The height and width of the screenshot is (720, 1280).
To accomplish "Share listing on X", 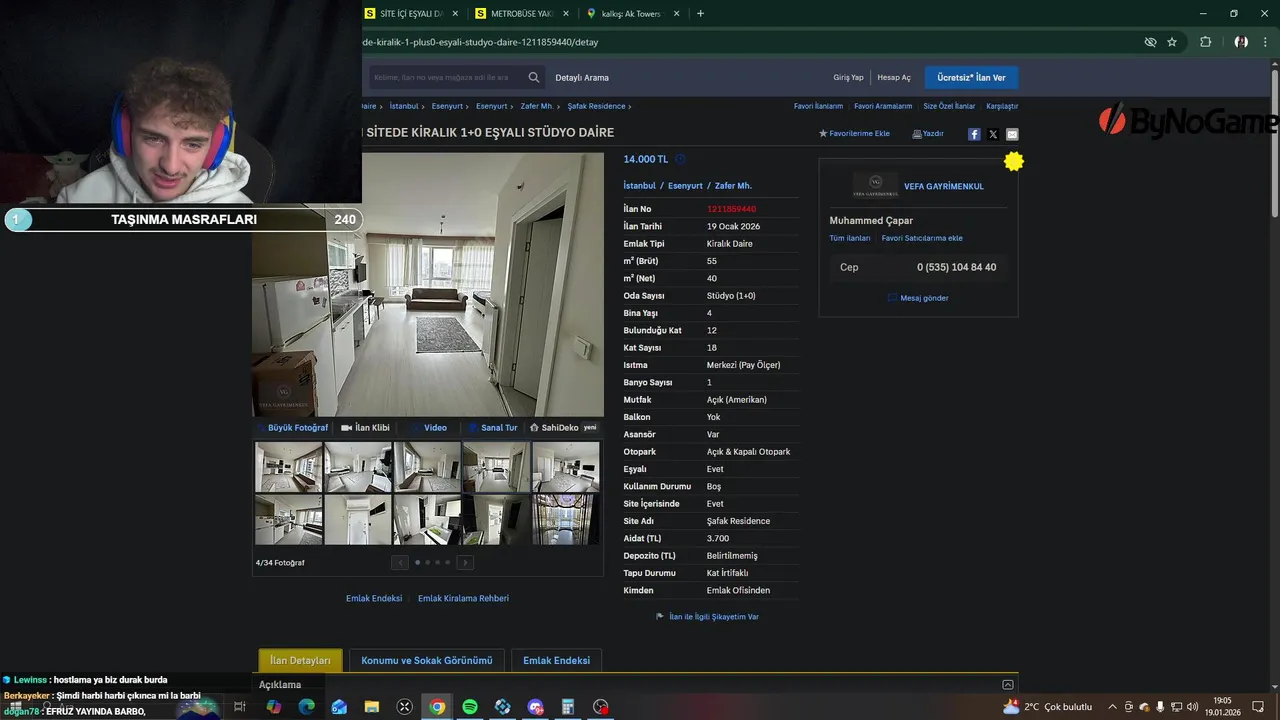I will (x=993, y=134).
